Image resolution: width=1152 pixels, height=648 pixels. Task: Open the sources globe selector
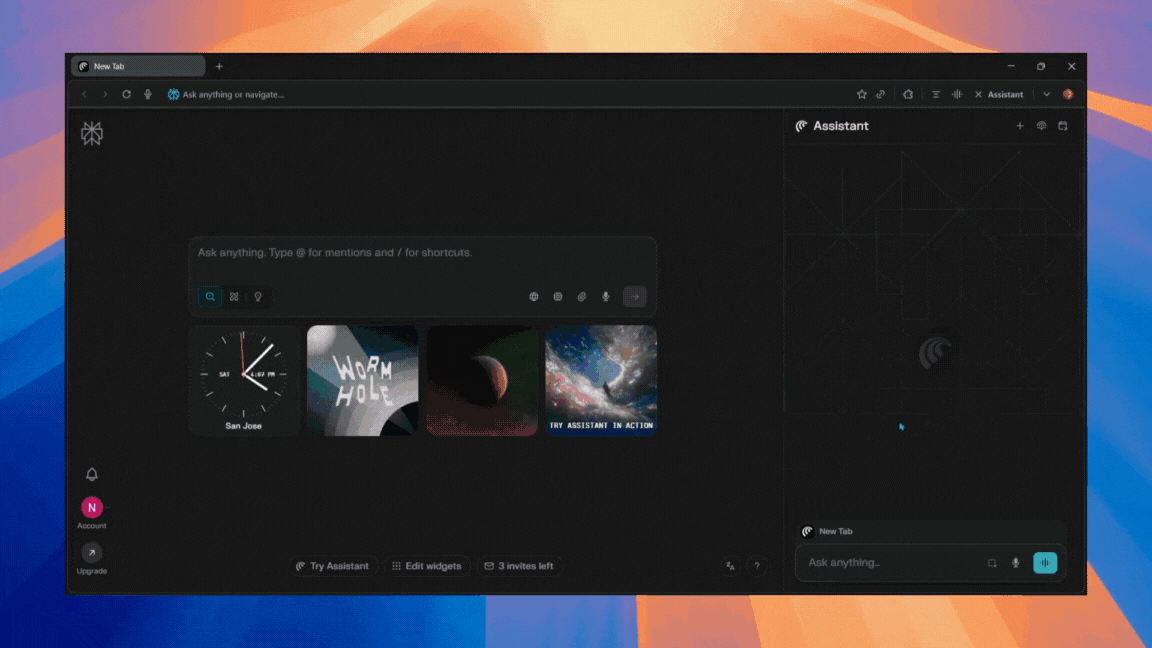[x=534, y=297]
